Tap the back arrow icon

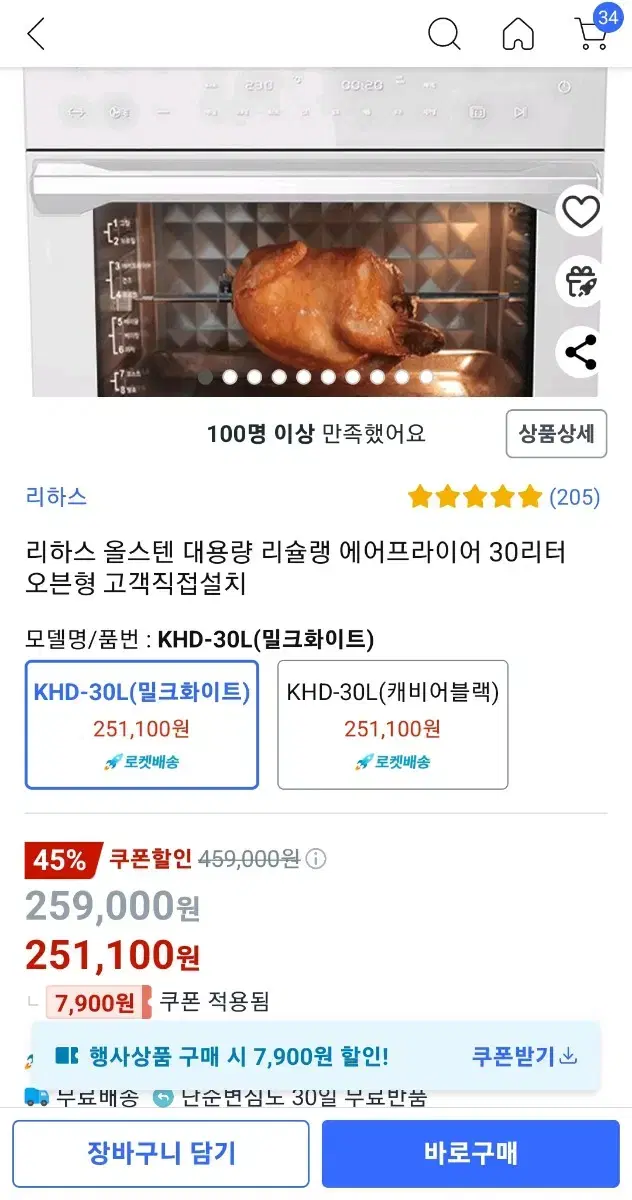[36, 34]
